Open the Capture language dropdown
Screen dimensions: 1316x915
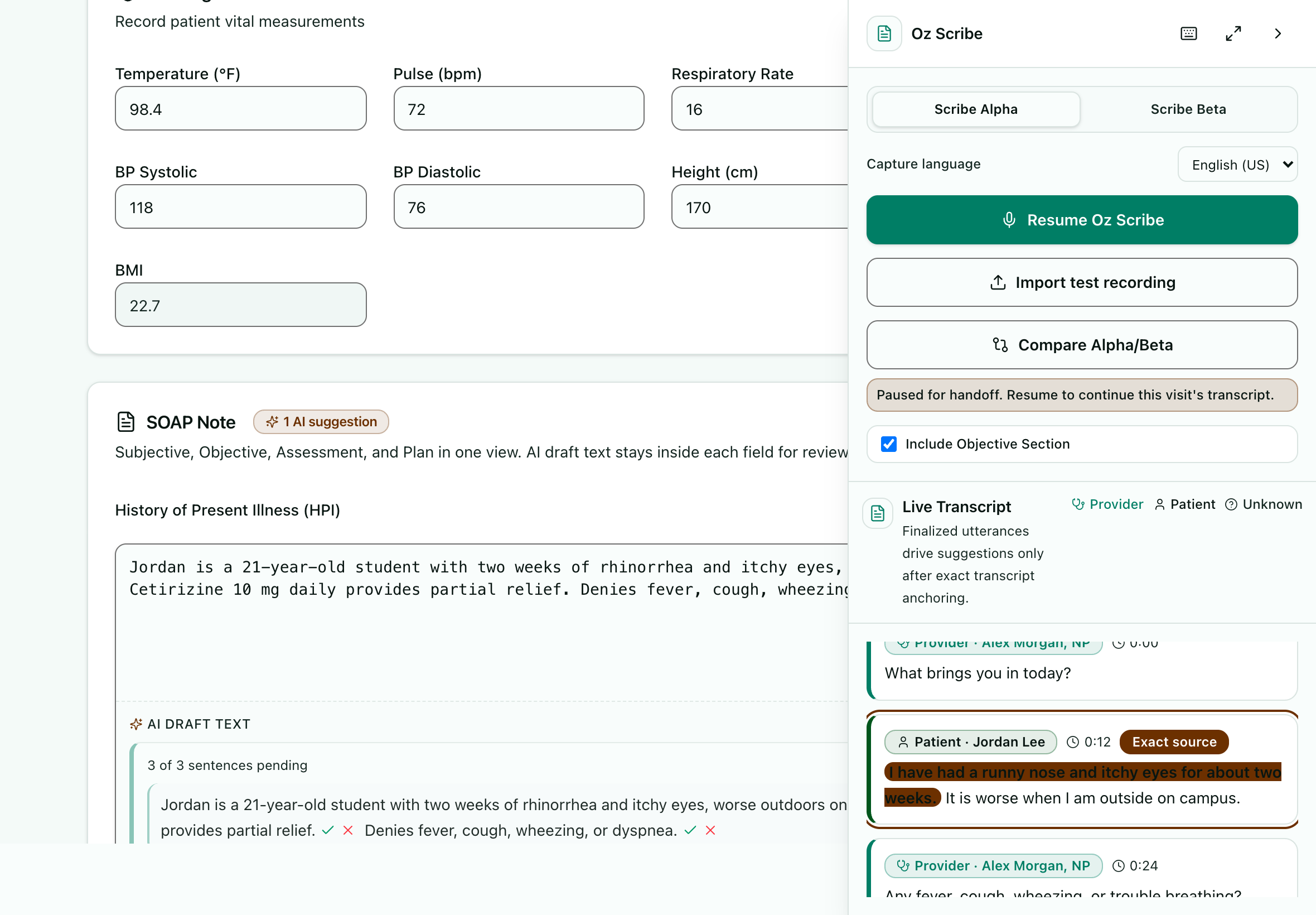1237,165
